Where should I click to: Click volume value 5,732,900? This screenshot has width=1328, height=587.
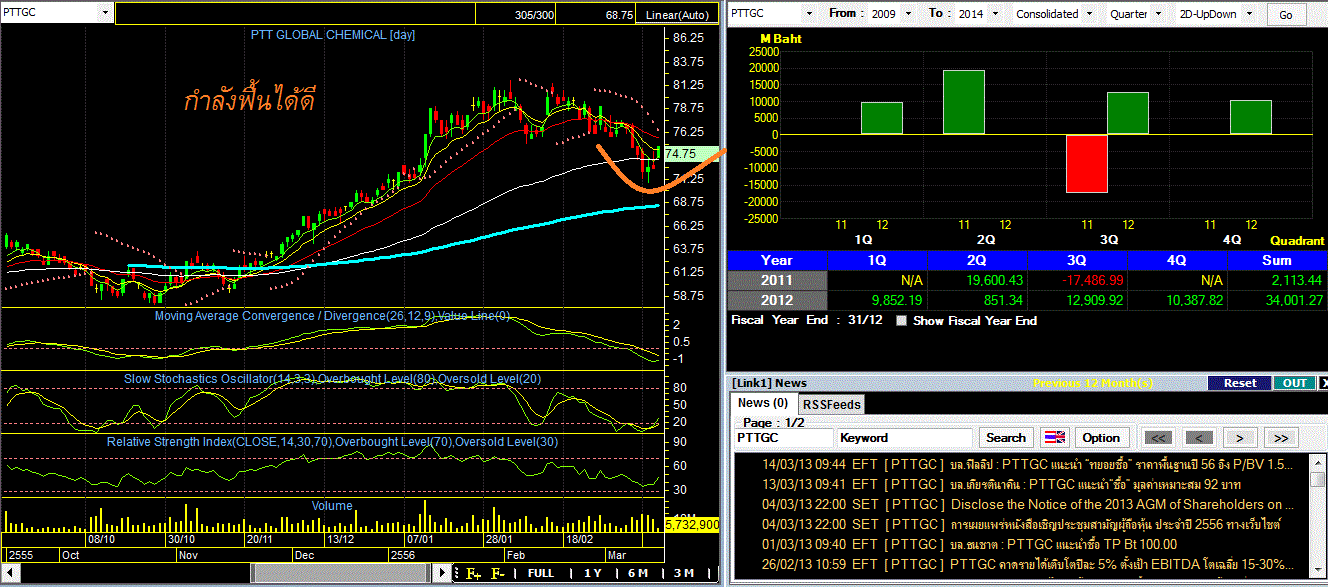[x=692, y=524]
